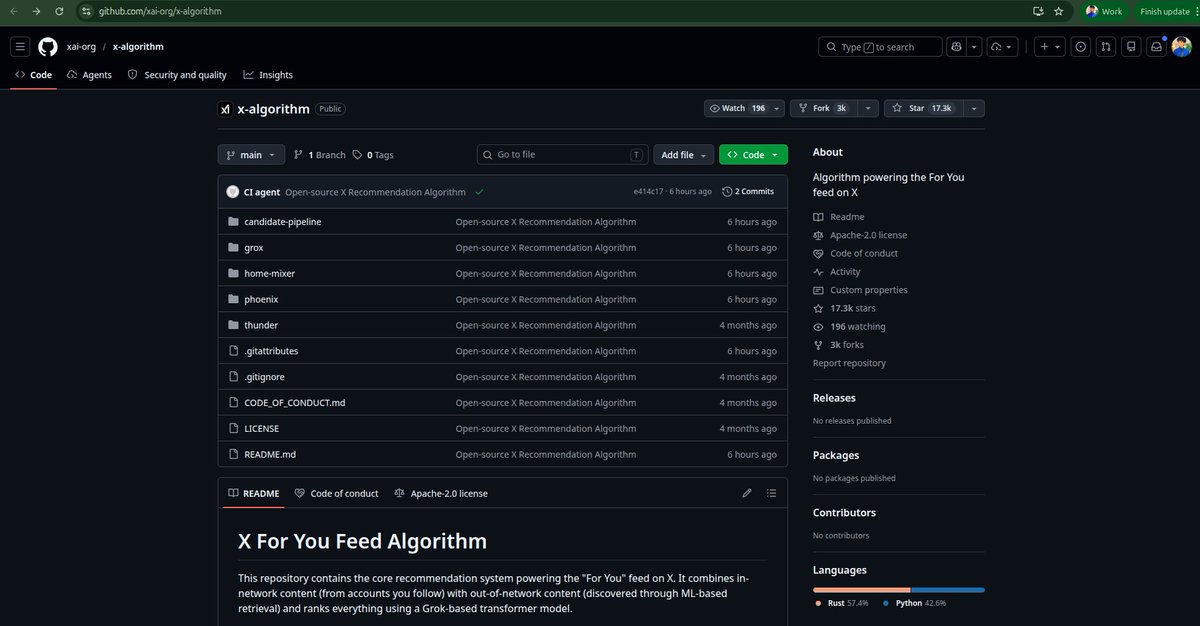Click the browser address bar URL
Screen dimensions: 1200x626
[x=160, y=11]
